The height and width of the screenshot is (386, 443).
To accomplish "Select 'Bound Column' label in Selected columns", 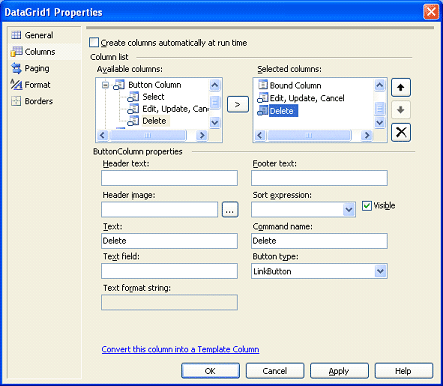I will [x=295, y=85].
